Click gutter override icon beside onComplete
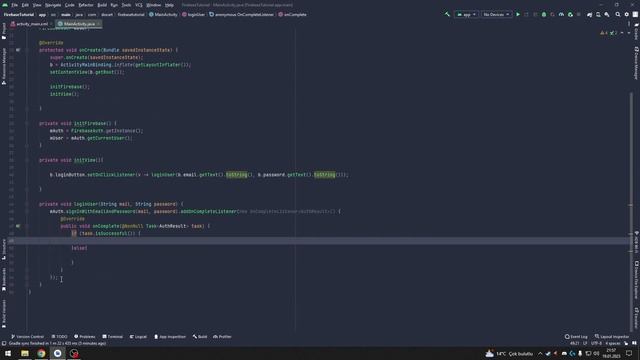The image size is (640, 360). point(18,226)
